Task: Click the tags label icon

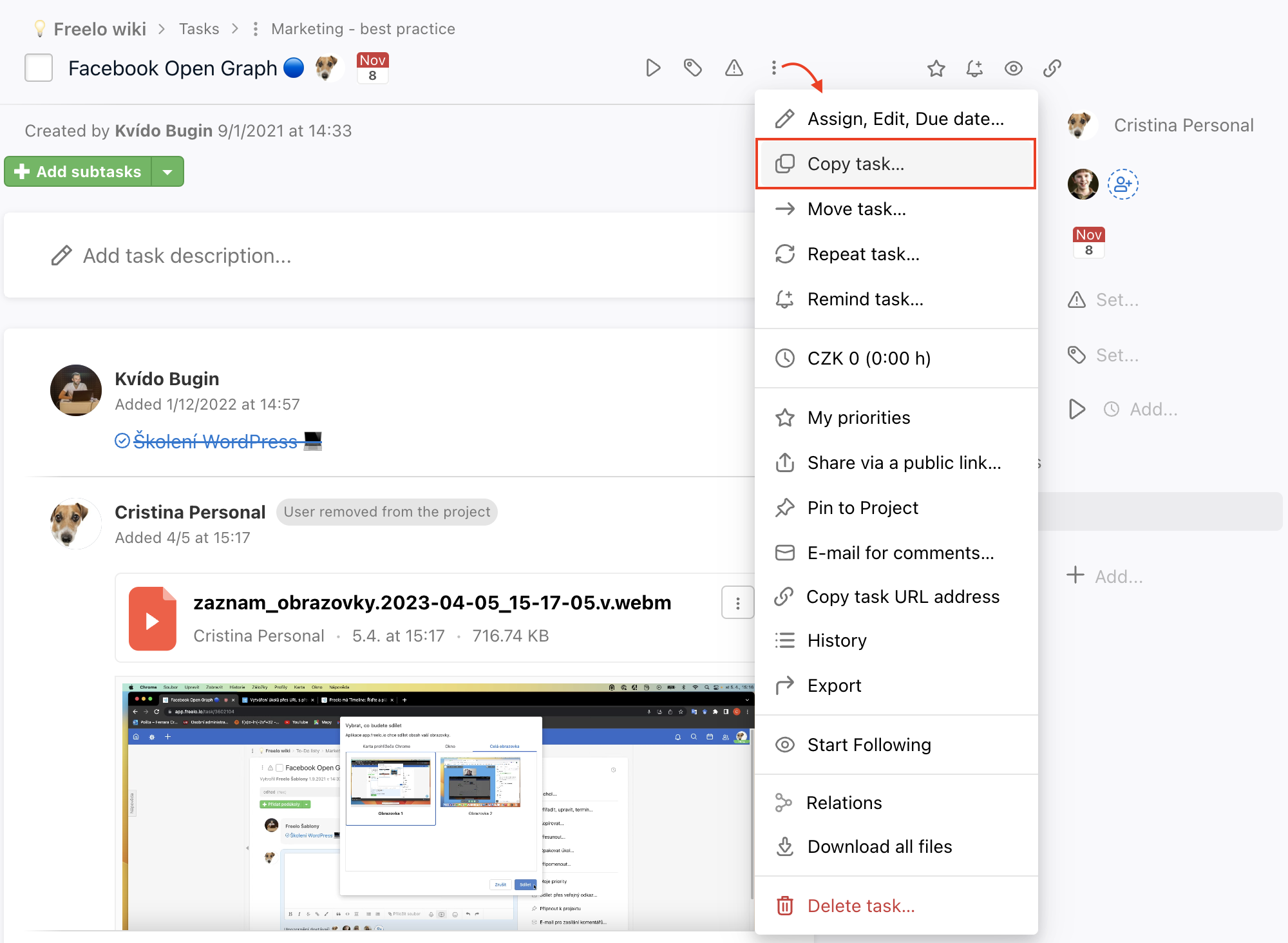Action: tap(693, 68)
